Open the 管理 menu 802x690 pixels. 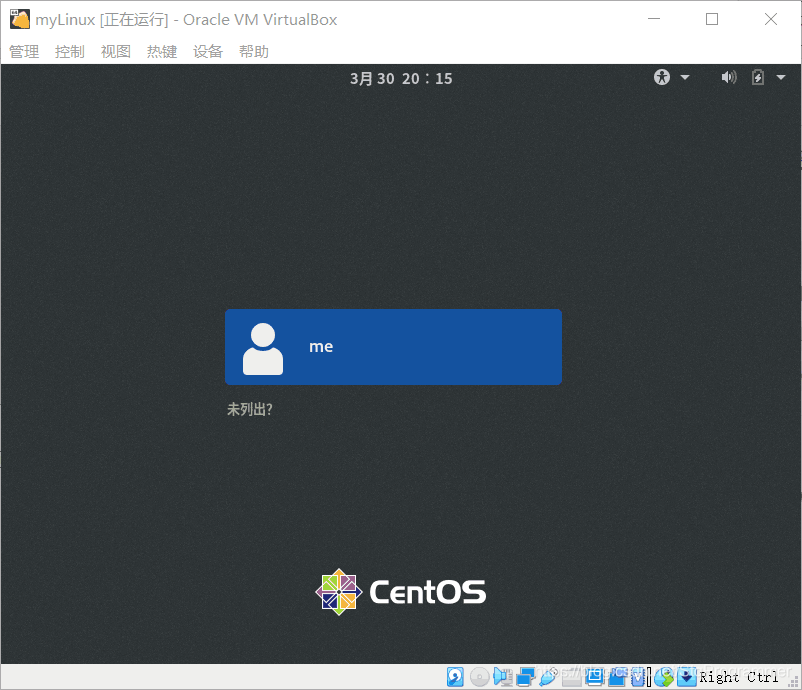coord(24,51)
